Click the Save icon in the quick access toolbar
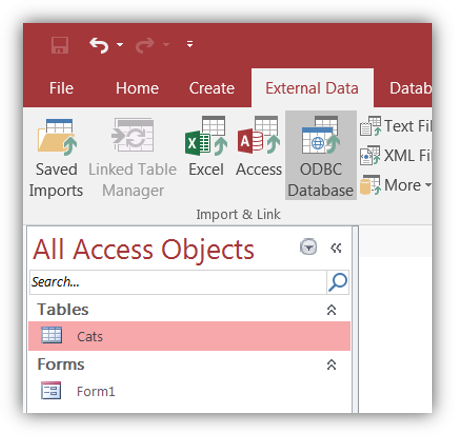Screen dimensions: 455x436 (60, 45)
